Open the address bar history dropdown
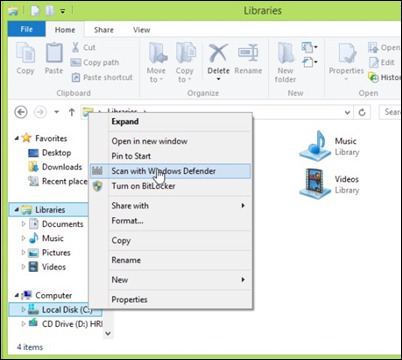Image resolution: width=402 pixels, height=360 pixels. click(x=347, y=112)
